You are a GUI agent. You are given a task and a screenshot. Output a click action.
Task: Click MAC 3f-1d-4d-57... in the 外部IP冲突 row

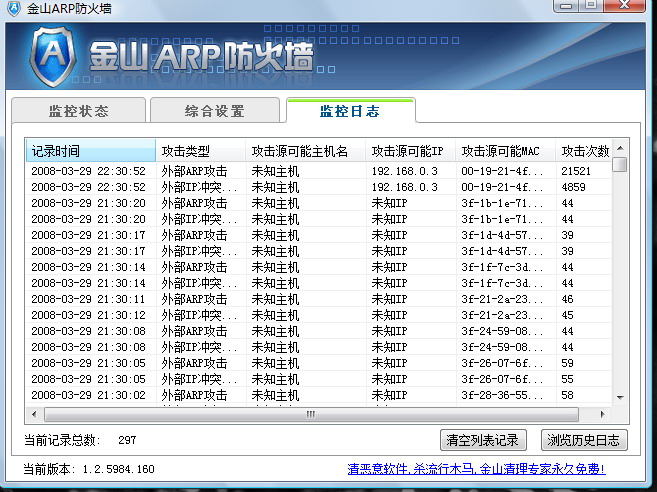(502, 251)
